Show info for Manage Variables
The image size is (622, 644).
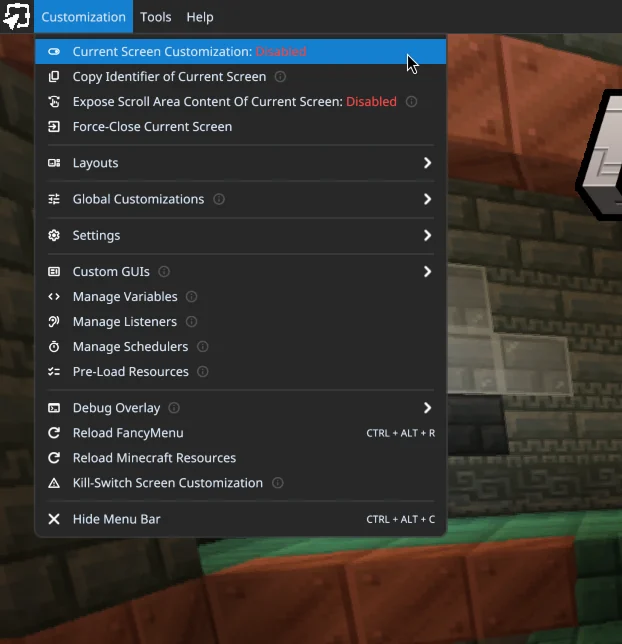(191, 297)
